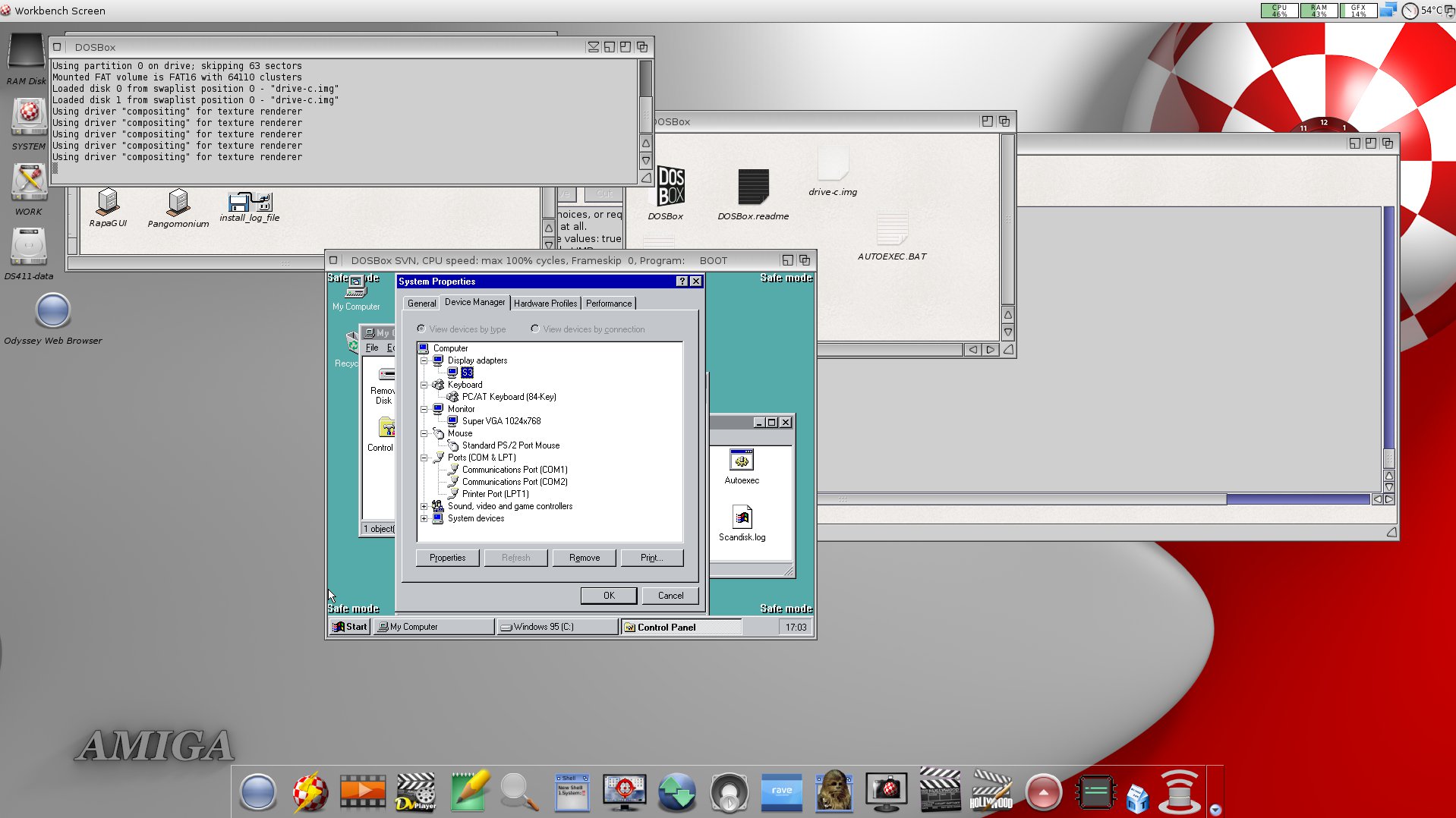Image resolution: width=1456 pixels, height=818 pixels.
Task: Open the notepad pencil editor in dock
Action: (x=469, y=791)
